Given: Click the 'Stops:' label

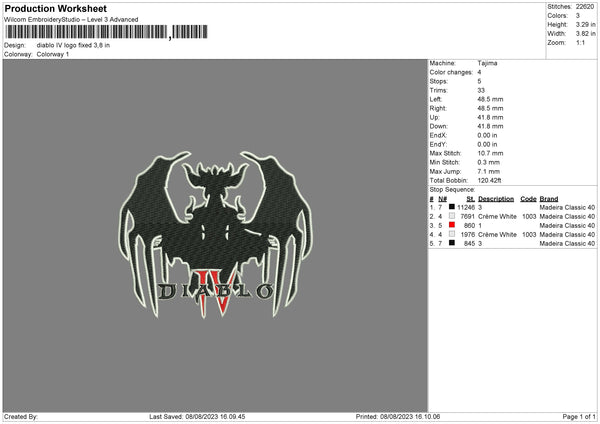Looking at the screenshot, I should pos(439,82).
